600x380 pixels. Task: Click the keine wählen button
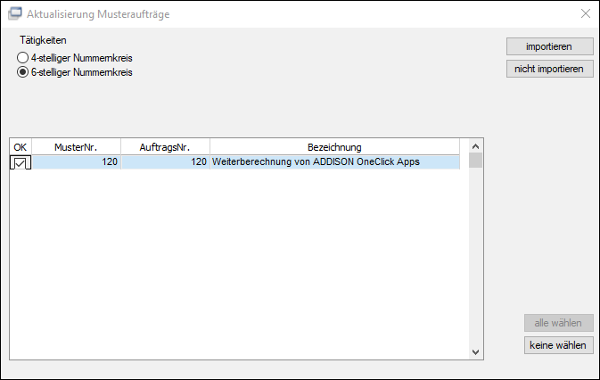coord(558,345)
